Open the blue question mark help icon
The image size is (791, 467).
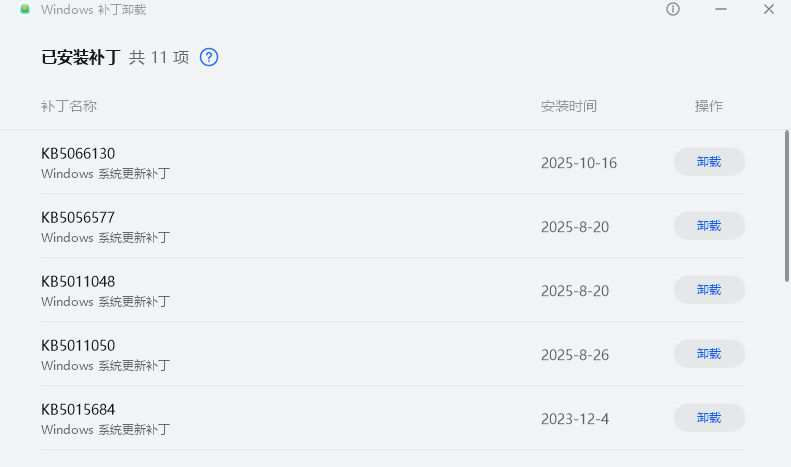coord(209,57)
